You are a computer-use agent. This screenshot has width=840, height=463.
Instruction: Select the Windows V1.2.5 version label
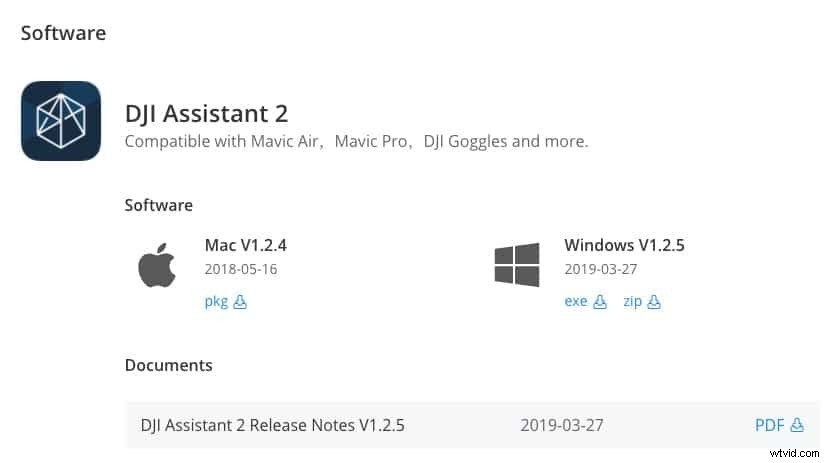[624, 244]
